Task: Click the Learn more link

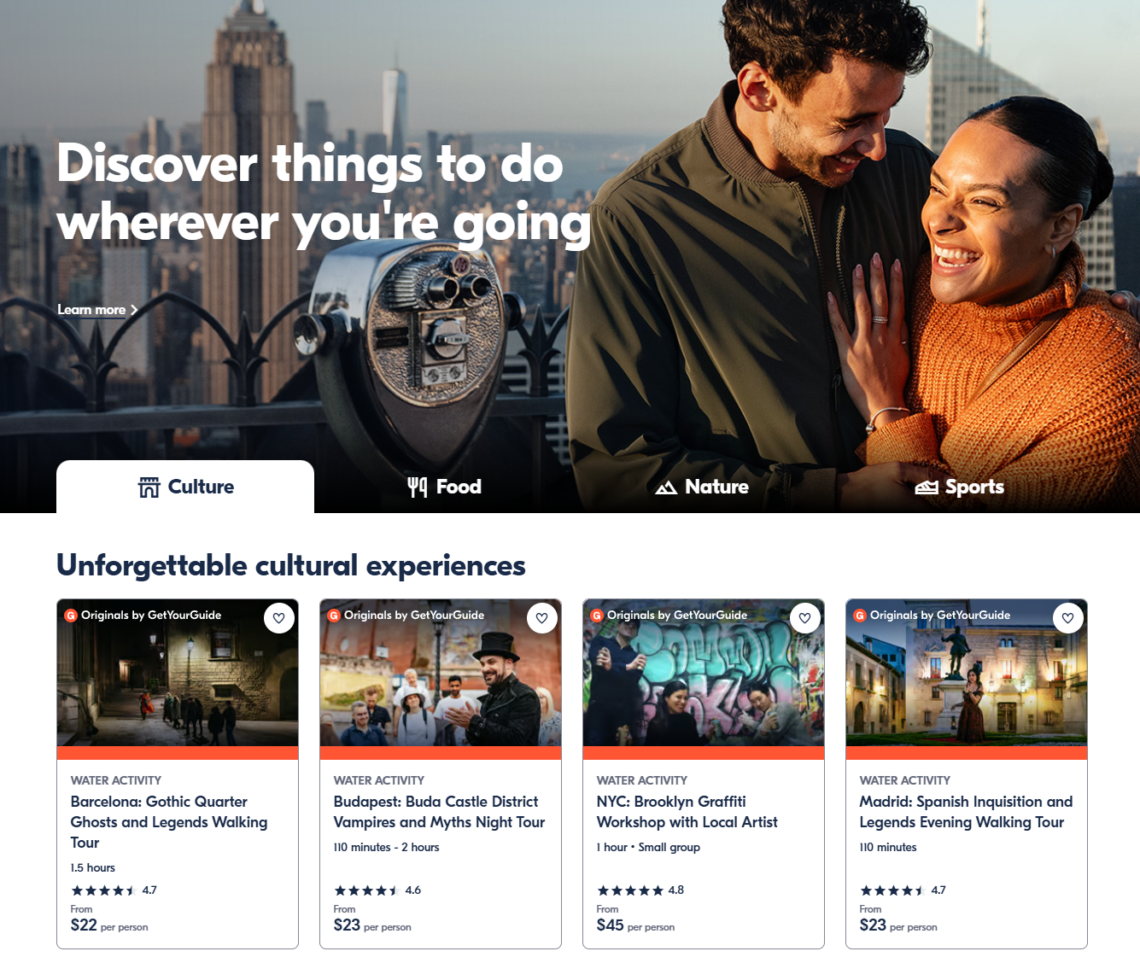Action: point(91,310)
